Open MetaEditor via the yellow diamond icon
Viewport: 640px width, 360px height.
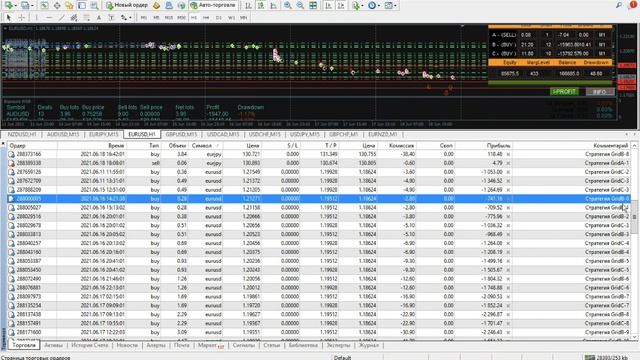click(156, 5)
